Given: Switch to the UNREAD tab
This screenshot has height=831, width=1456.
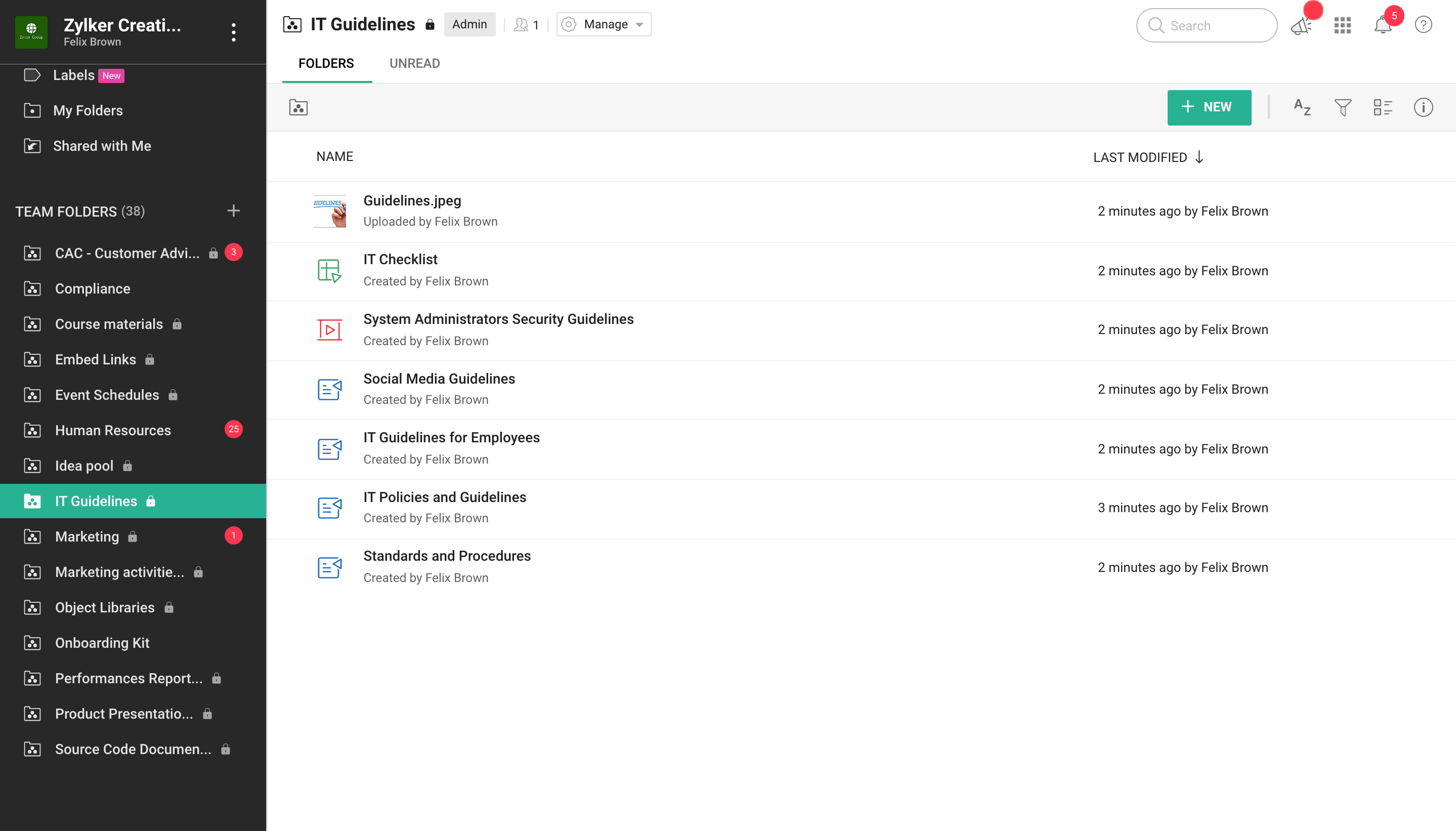Looking at the screenshot, I should point(414,63).
